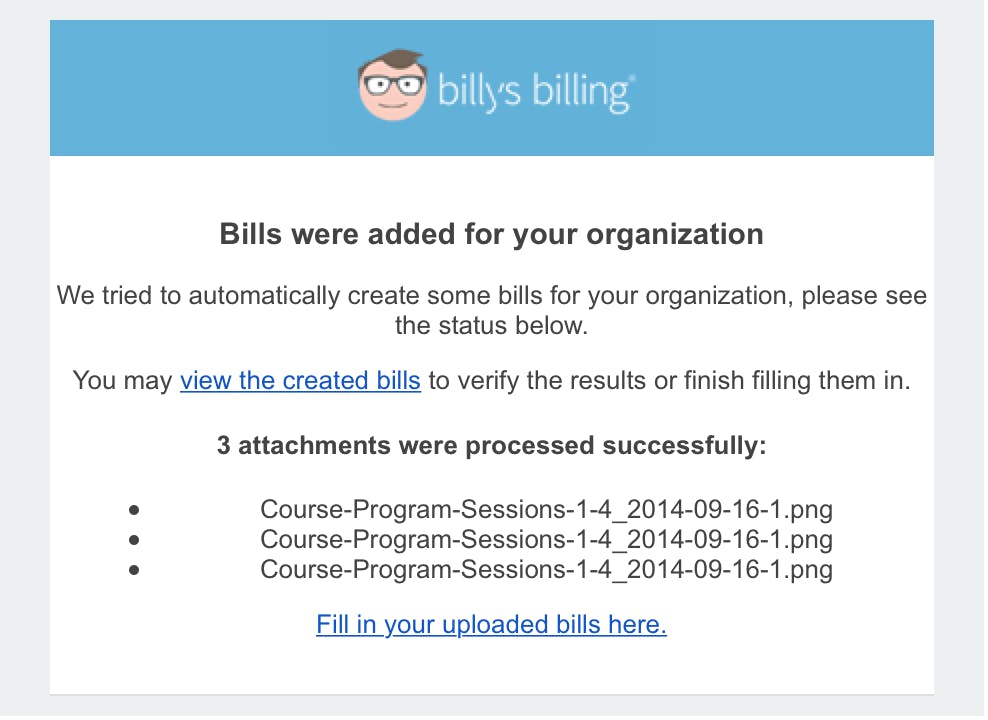Image resolution: width=988 pixels, height=720 pixels.
Task: Follow 'Fill in your uploaded bills here' link
Action: click(491, 624)
